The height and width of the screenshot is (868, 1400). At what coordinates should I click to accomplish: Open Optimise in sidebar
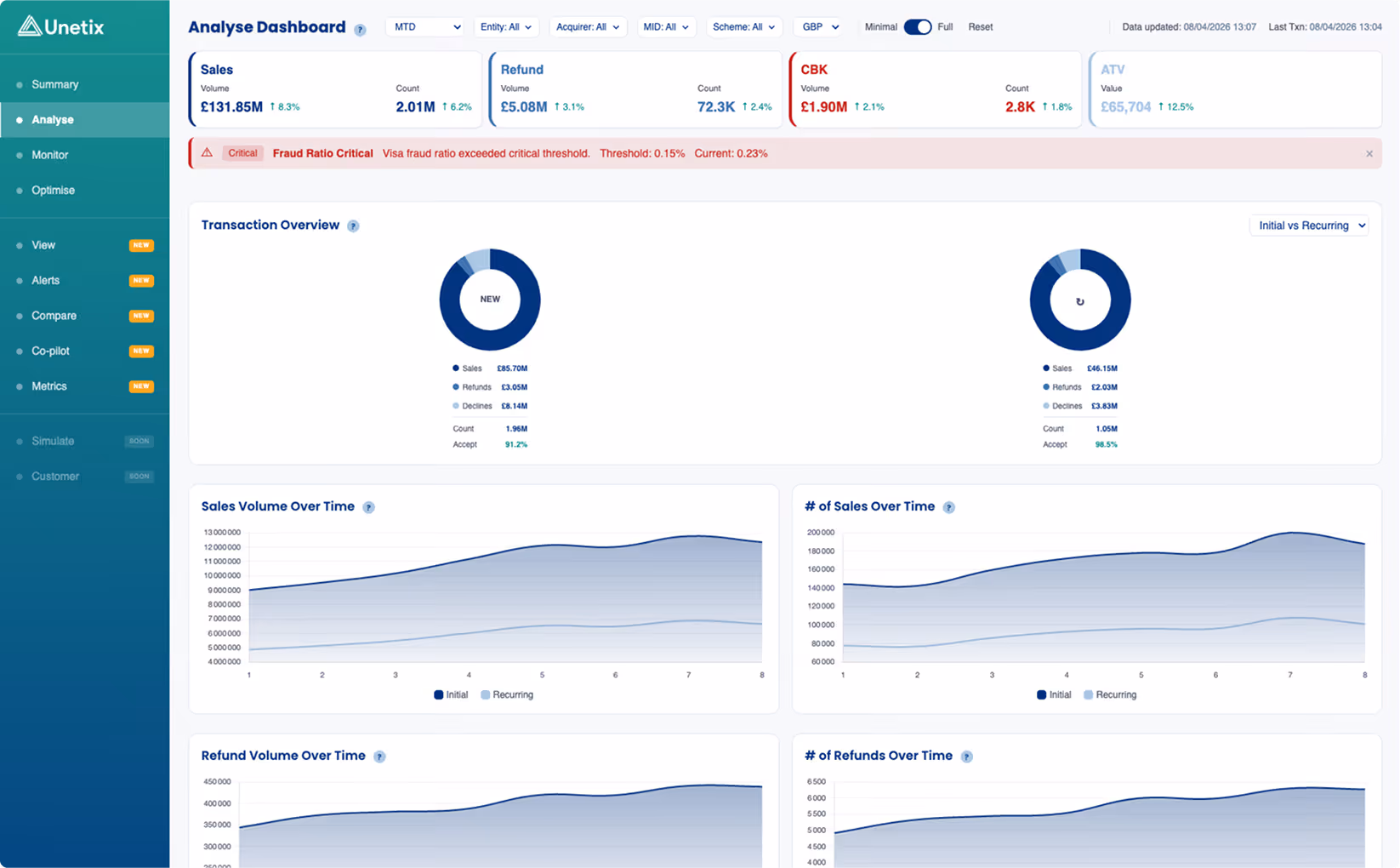click(x=85, y=191)
